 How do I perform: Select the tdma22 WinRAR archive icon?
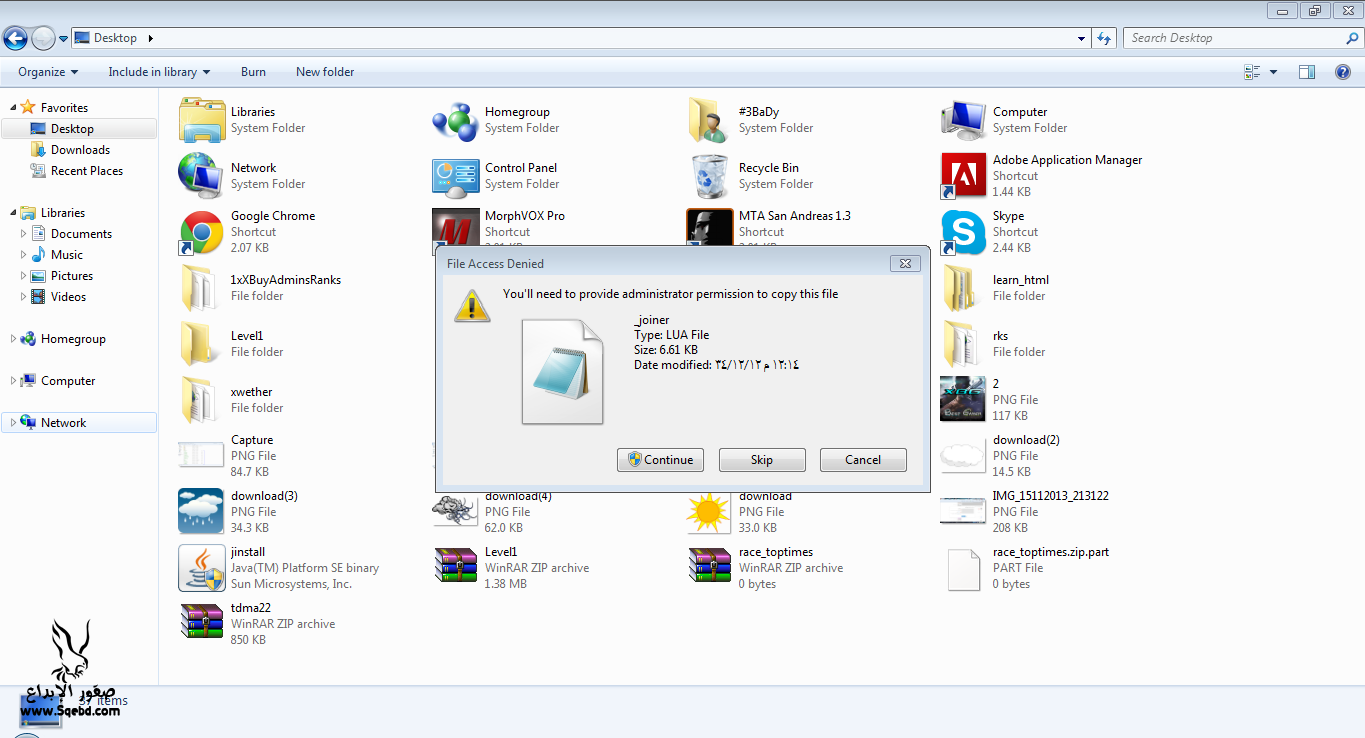201,624
